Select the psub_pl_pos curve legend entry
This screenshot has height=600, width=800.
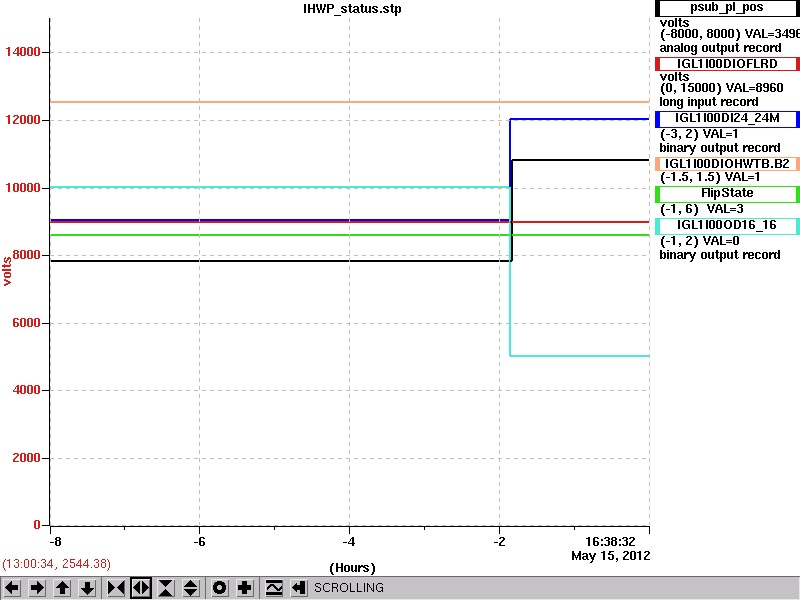[x=727, y=8]
